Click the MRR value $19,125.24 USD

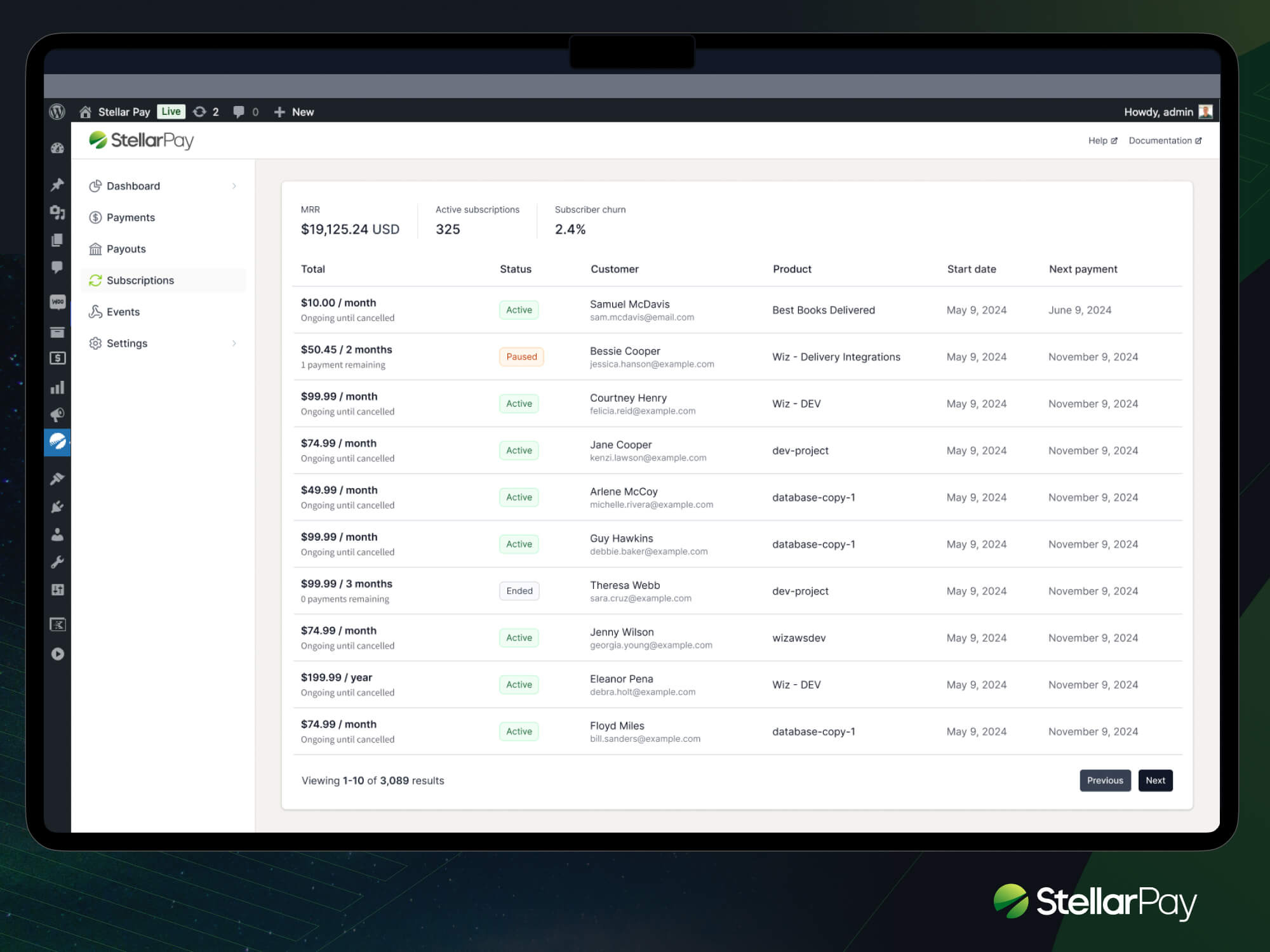[350, 229]
